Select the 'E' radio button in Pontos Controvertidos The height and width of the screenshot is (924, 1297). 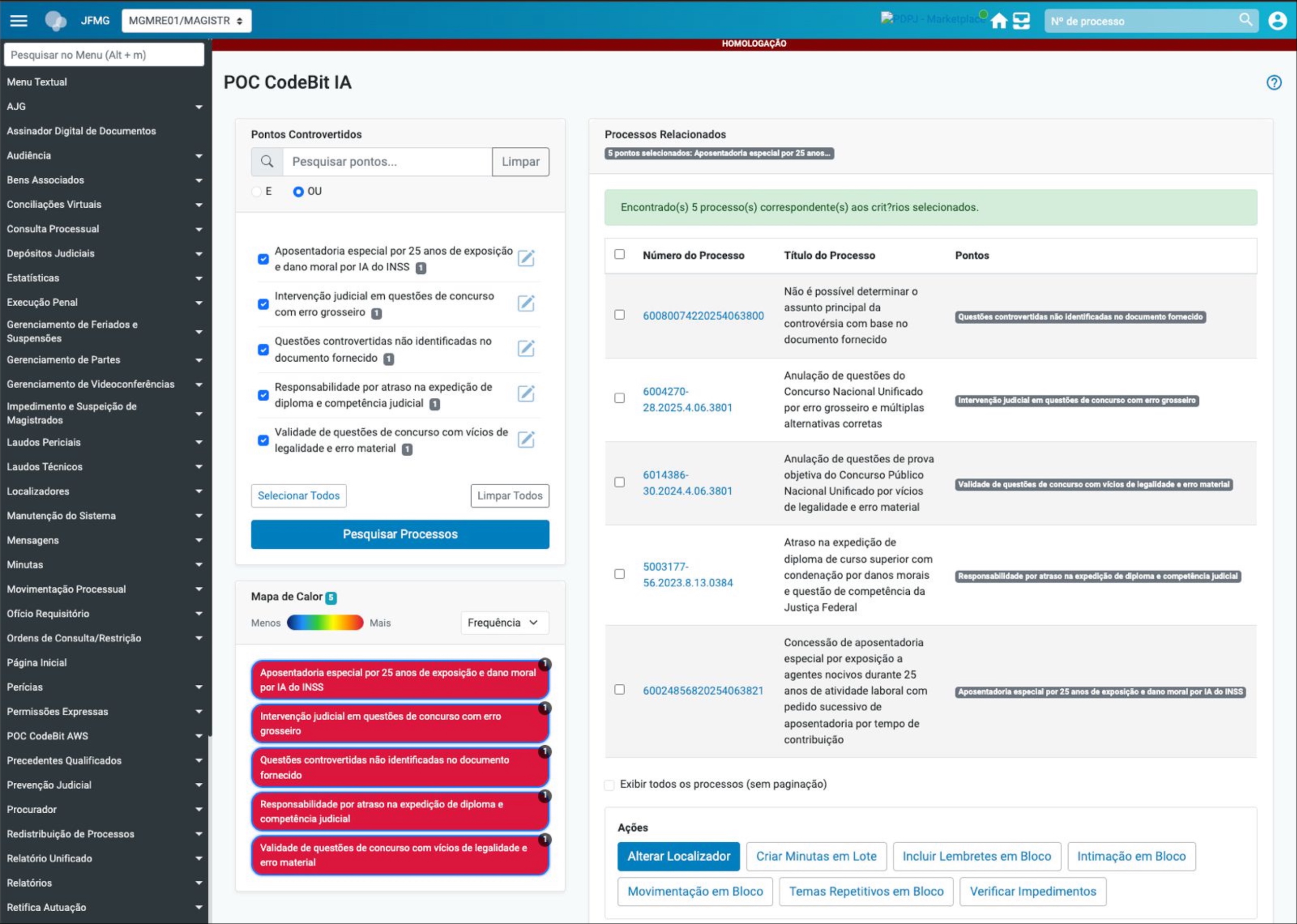[256, 192]
